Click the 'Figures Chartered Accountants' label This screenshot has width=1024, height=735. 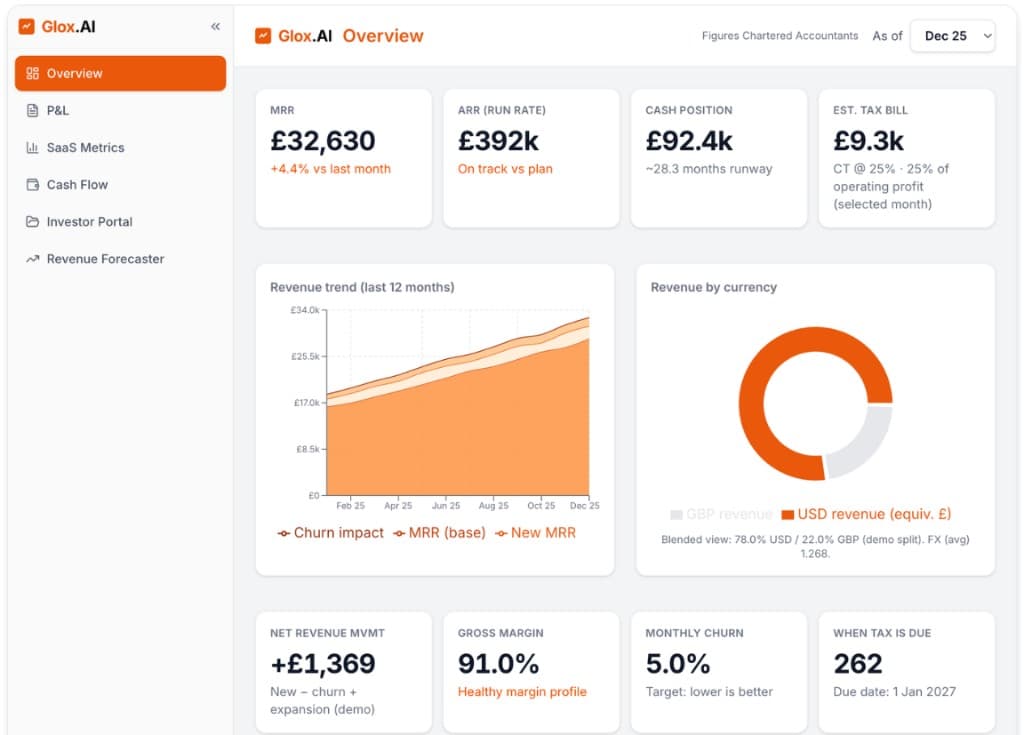[x=779, y=35]
